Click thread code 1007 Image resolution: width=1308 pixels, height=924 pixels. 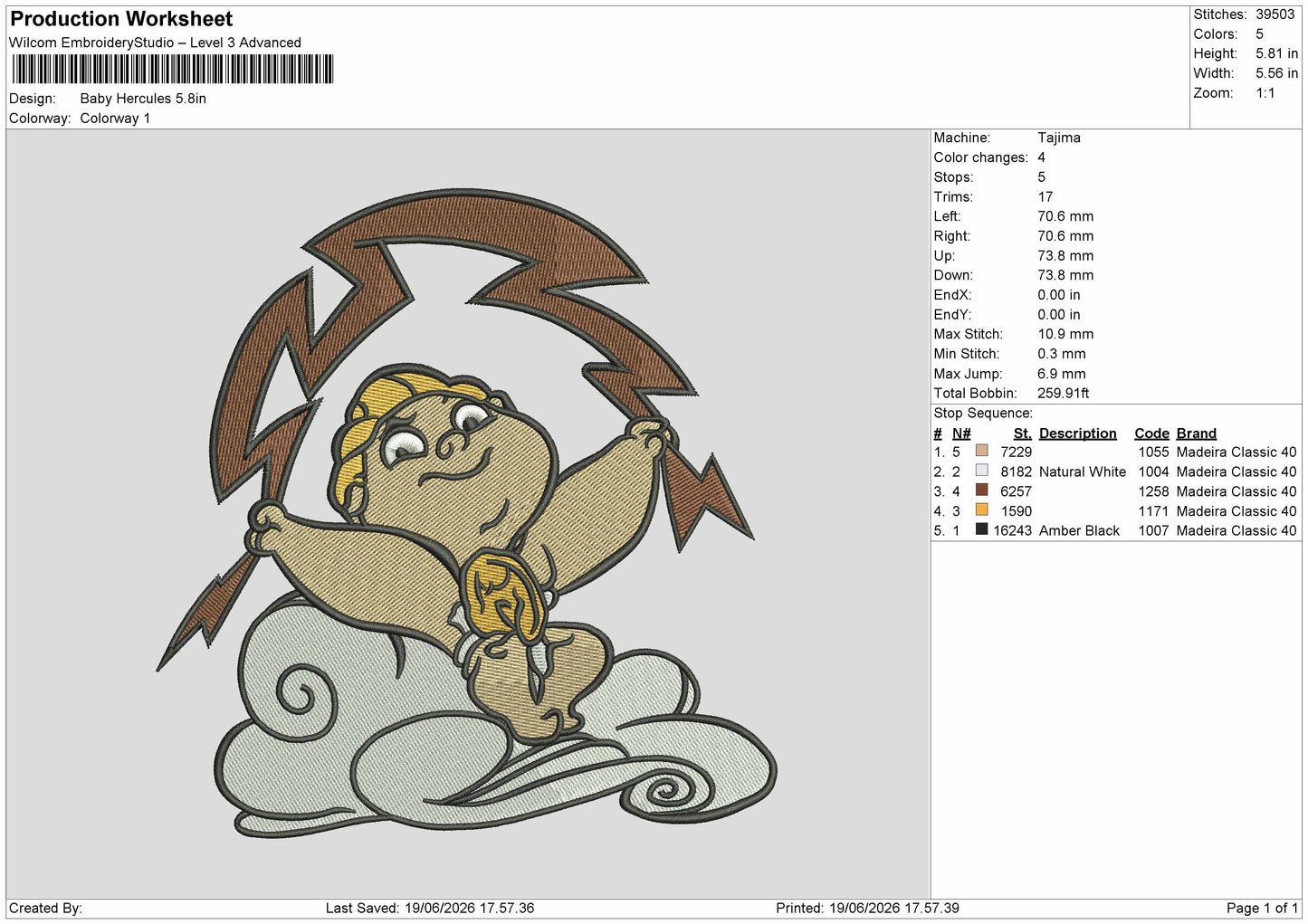click(1153, 530)
